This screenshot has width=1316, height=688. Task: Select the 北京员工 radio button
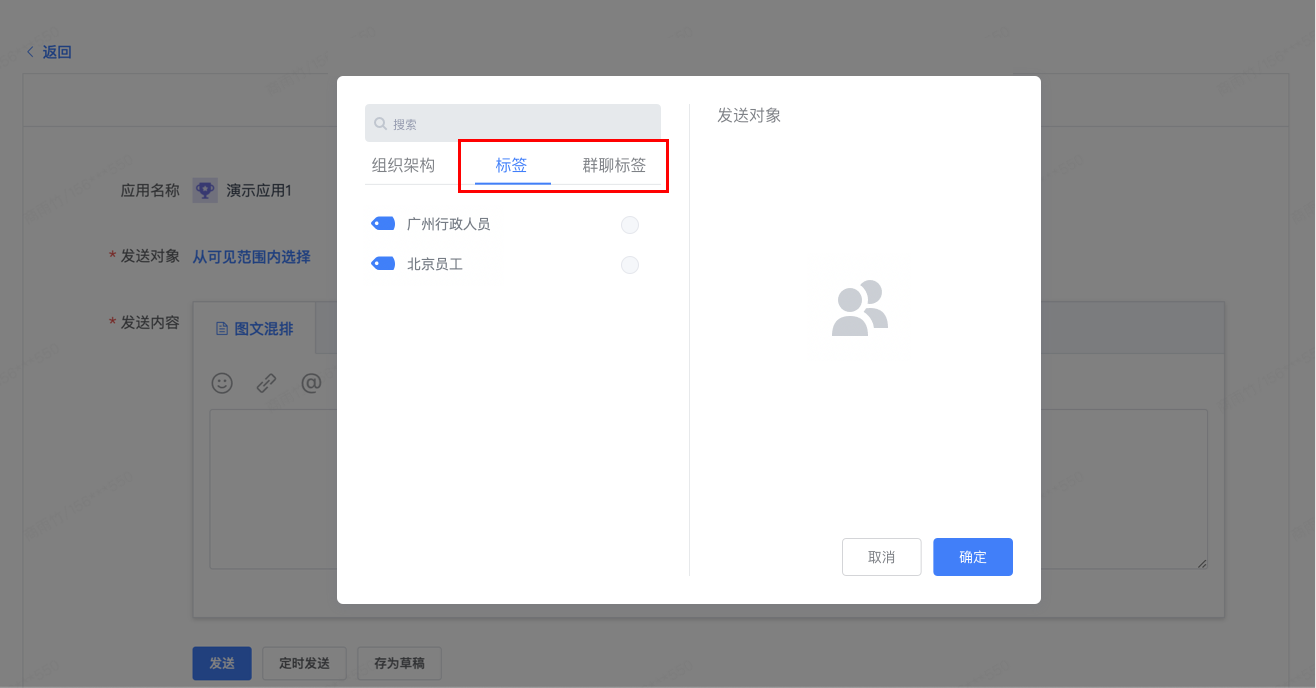pos(630,265)
